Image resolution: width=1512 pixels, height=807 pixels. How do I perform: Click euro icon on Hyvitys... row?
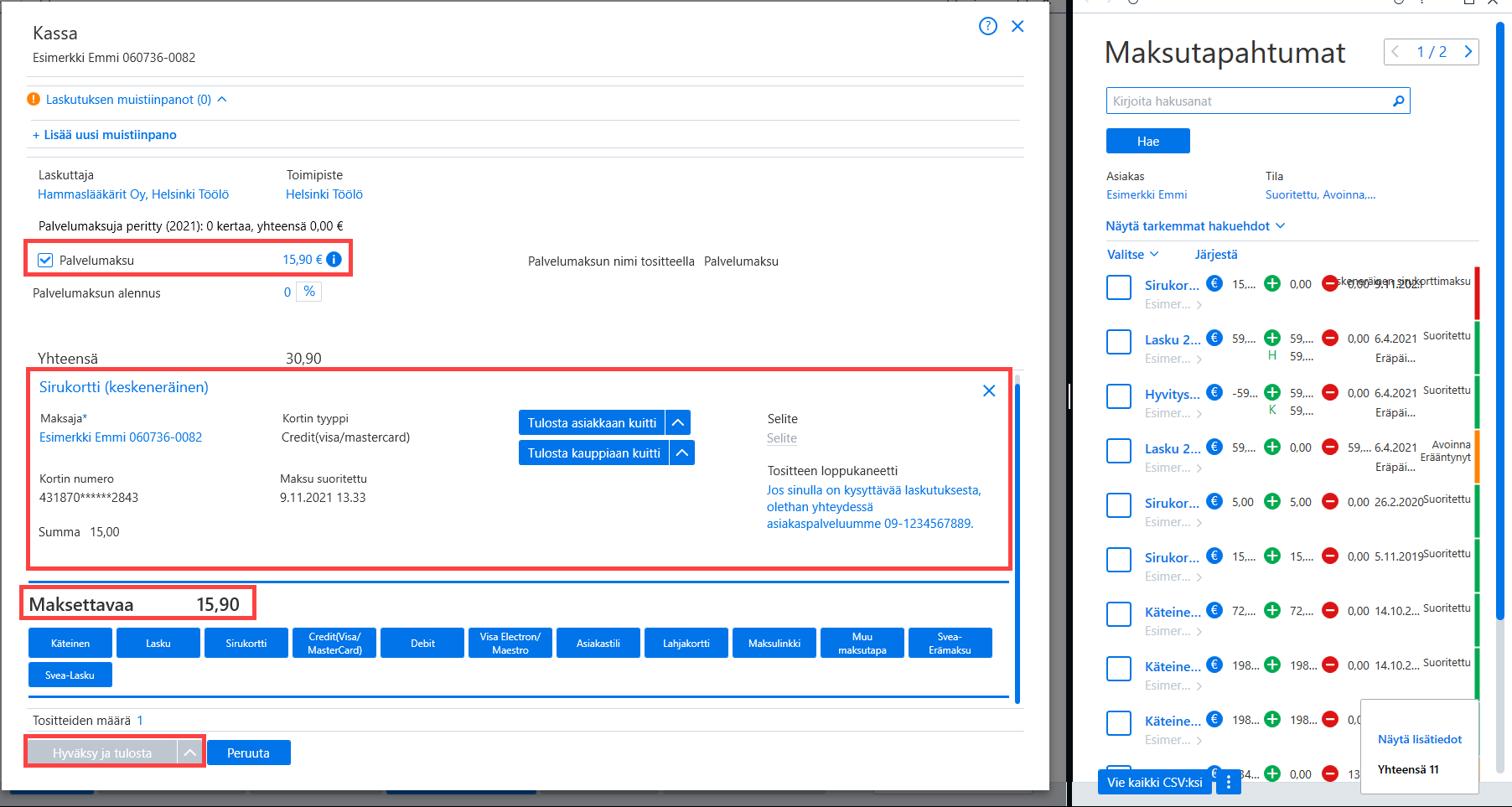[1214, 392]
